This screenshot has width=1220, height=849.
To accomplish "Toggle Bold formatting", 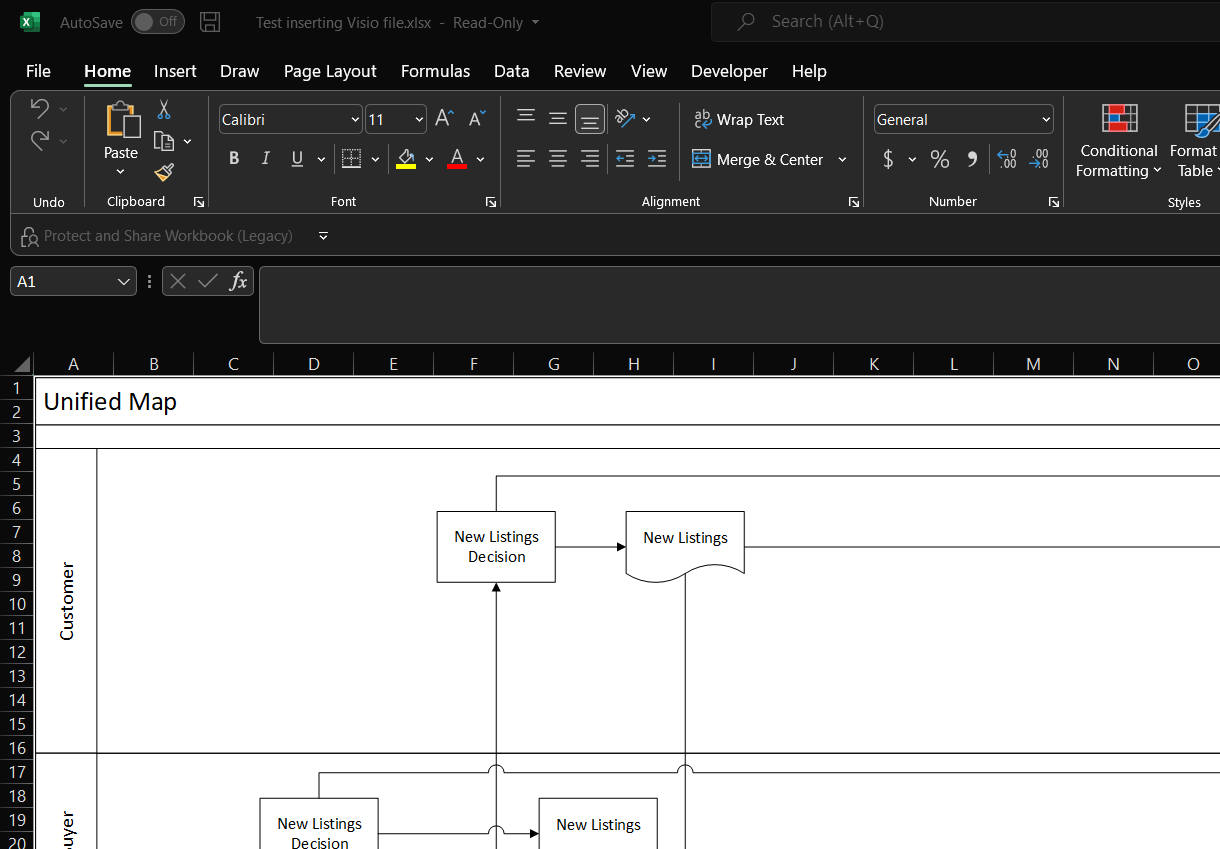I will pyautogui.click(x=234, y=159).
